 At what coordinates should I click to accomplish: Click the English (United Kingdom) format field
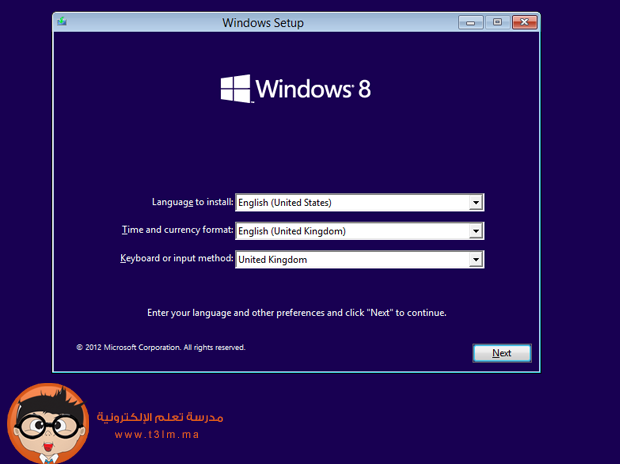click(350, 231)
